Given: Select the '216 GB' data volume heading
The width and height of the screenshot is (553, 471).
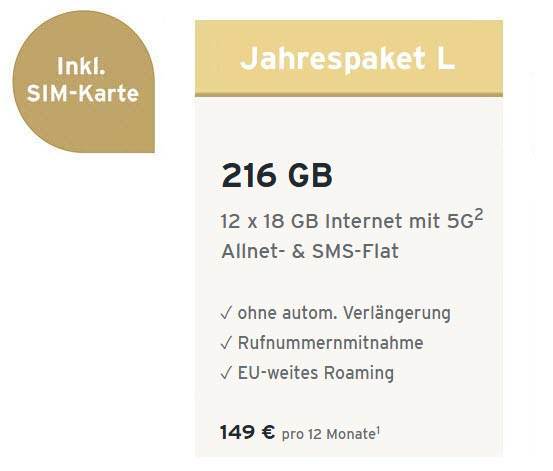Looking at the screenshot, I should pos(277,175).
